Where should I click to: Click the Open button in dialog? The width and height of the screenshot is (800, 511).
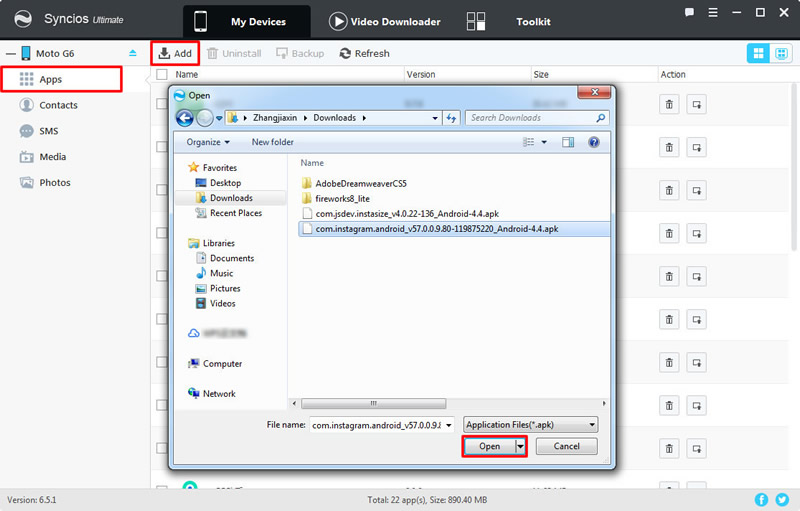pyautogui.click(x=490, y=446)
